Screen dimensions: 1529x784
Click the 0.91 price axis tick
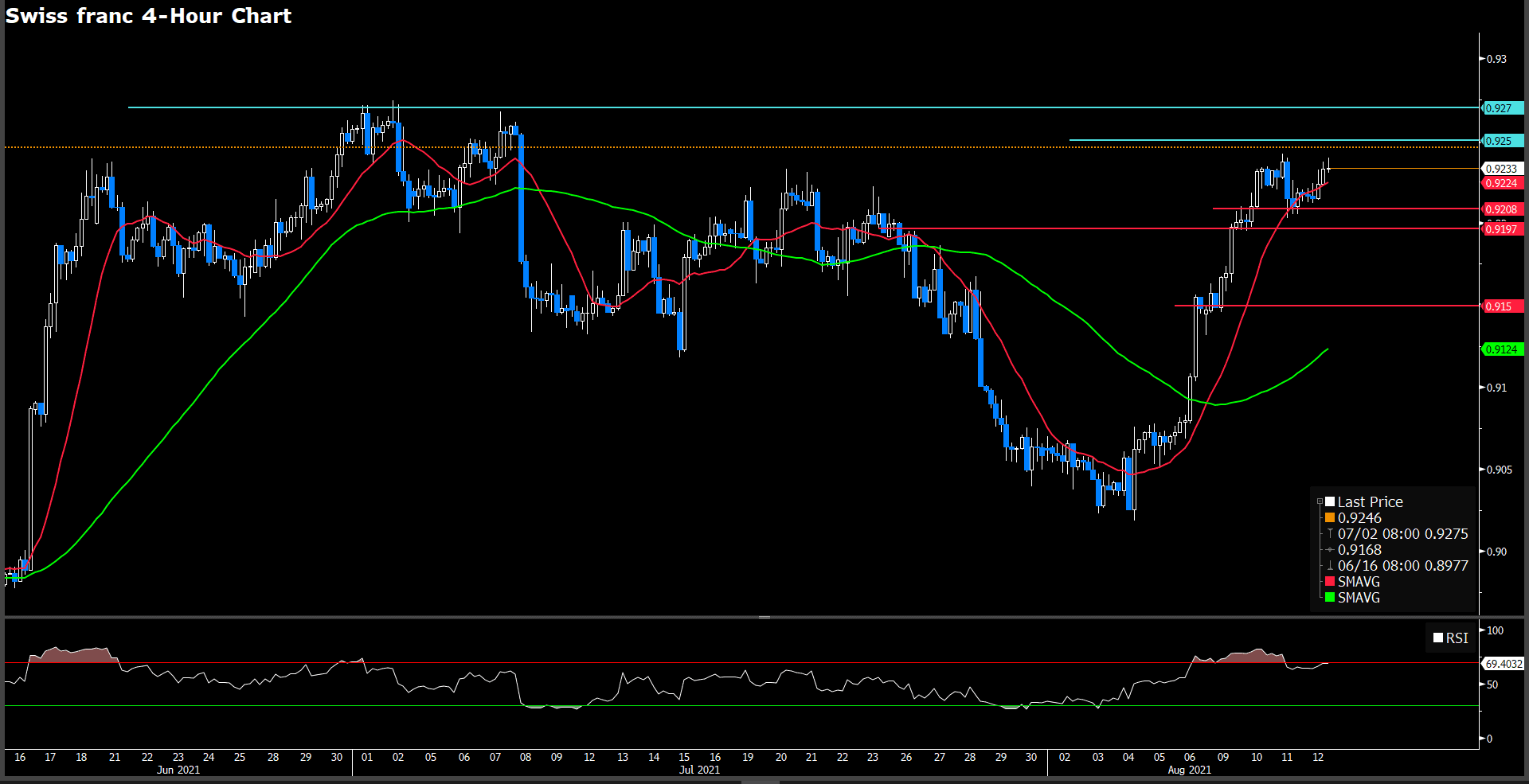click(x=1496, y=388)
